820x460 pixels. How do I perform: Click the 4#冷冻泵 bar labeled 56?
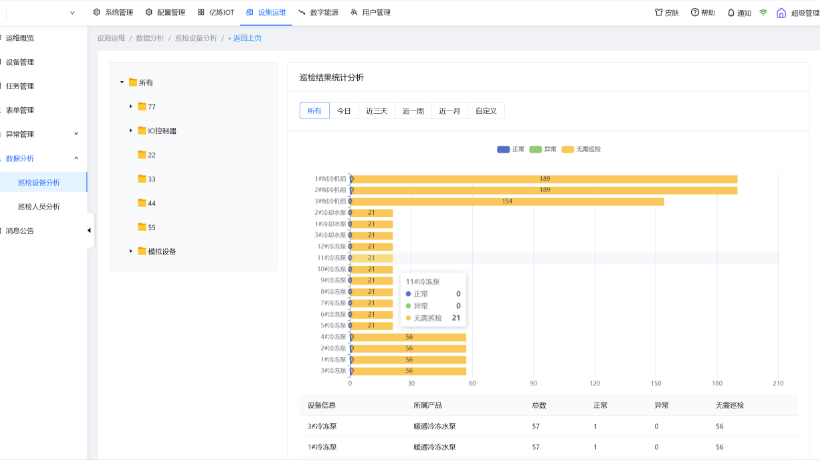coord(408,337)
